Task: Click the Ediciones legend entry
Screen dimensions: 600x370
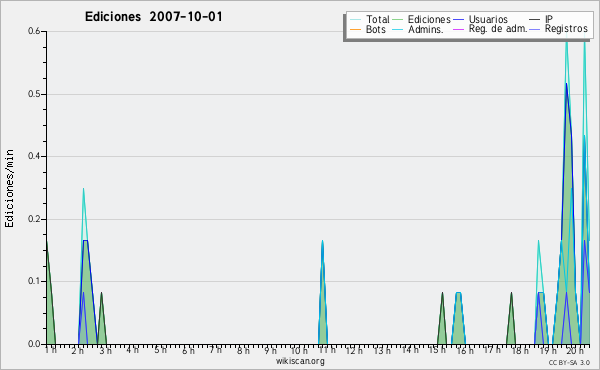Action: pyautogui.click(x=422, y=19)
